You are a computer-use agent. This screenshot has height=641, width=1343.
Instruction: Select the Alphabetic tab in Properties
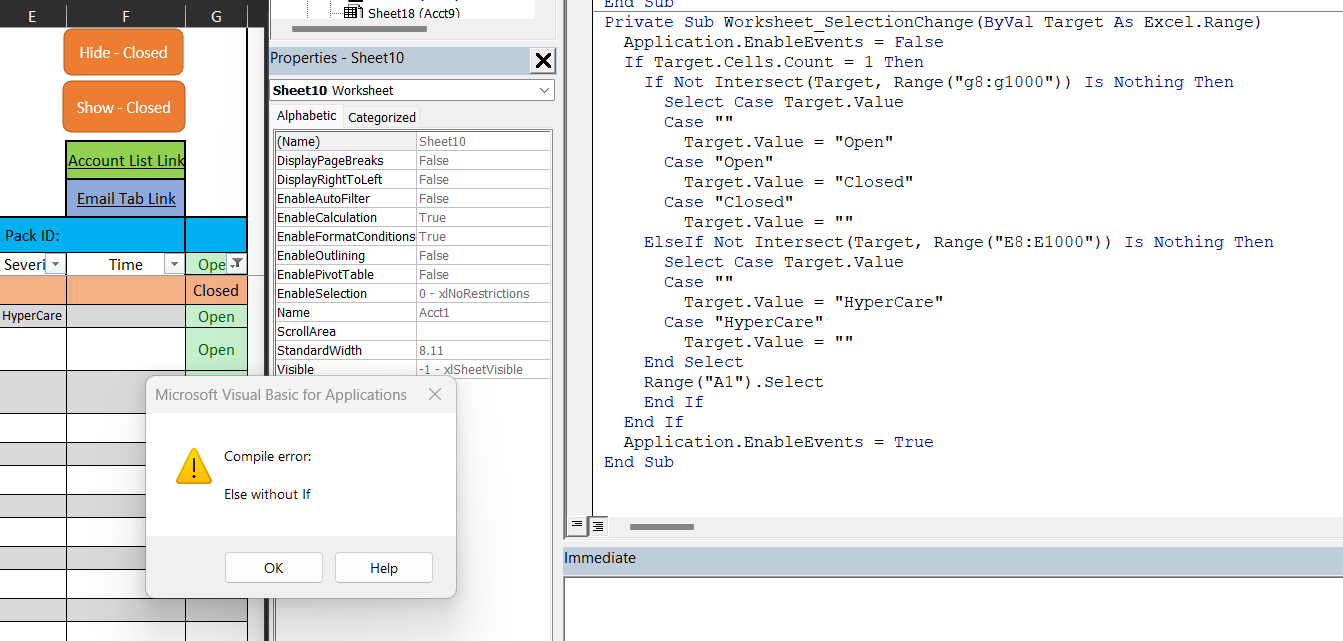[x=306, y=115]
